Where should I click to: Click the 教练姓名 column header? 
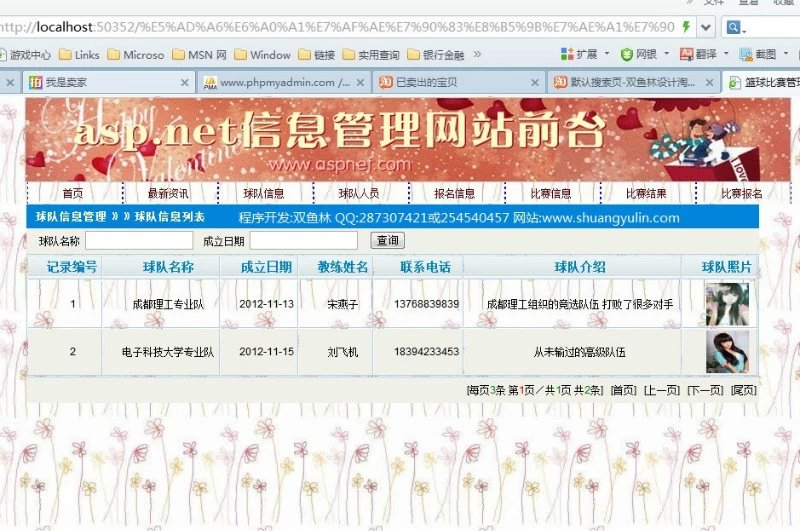pos(343,267)
